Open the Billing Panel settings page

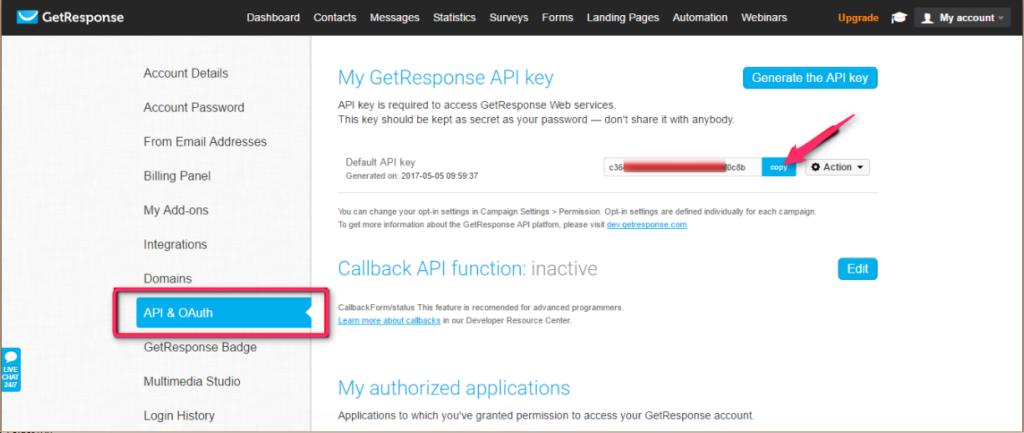click(x=177, y=176)
